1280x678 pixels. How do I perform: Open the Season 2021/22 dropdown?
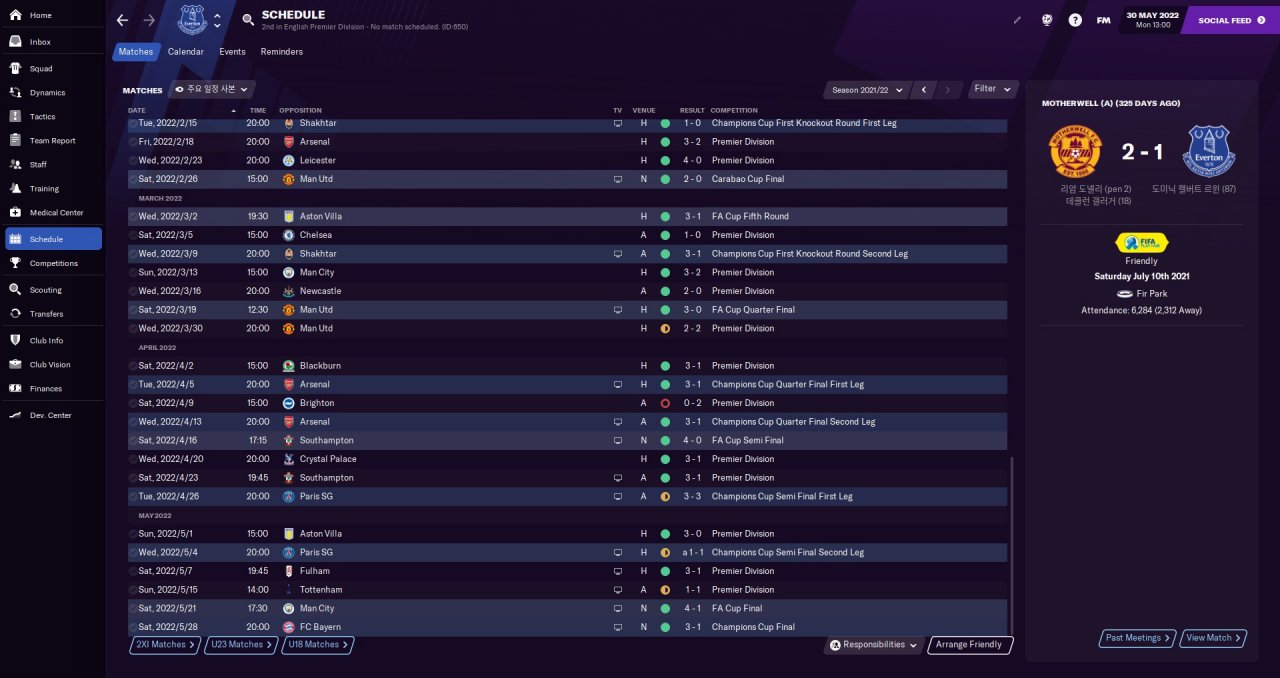[868, 89]
